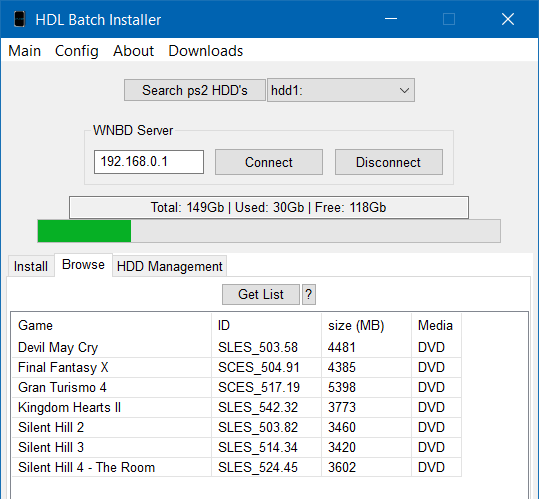
Task: Sort by the size (MB) column header
Action: pos(366,325)
